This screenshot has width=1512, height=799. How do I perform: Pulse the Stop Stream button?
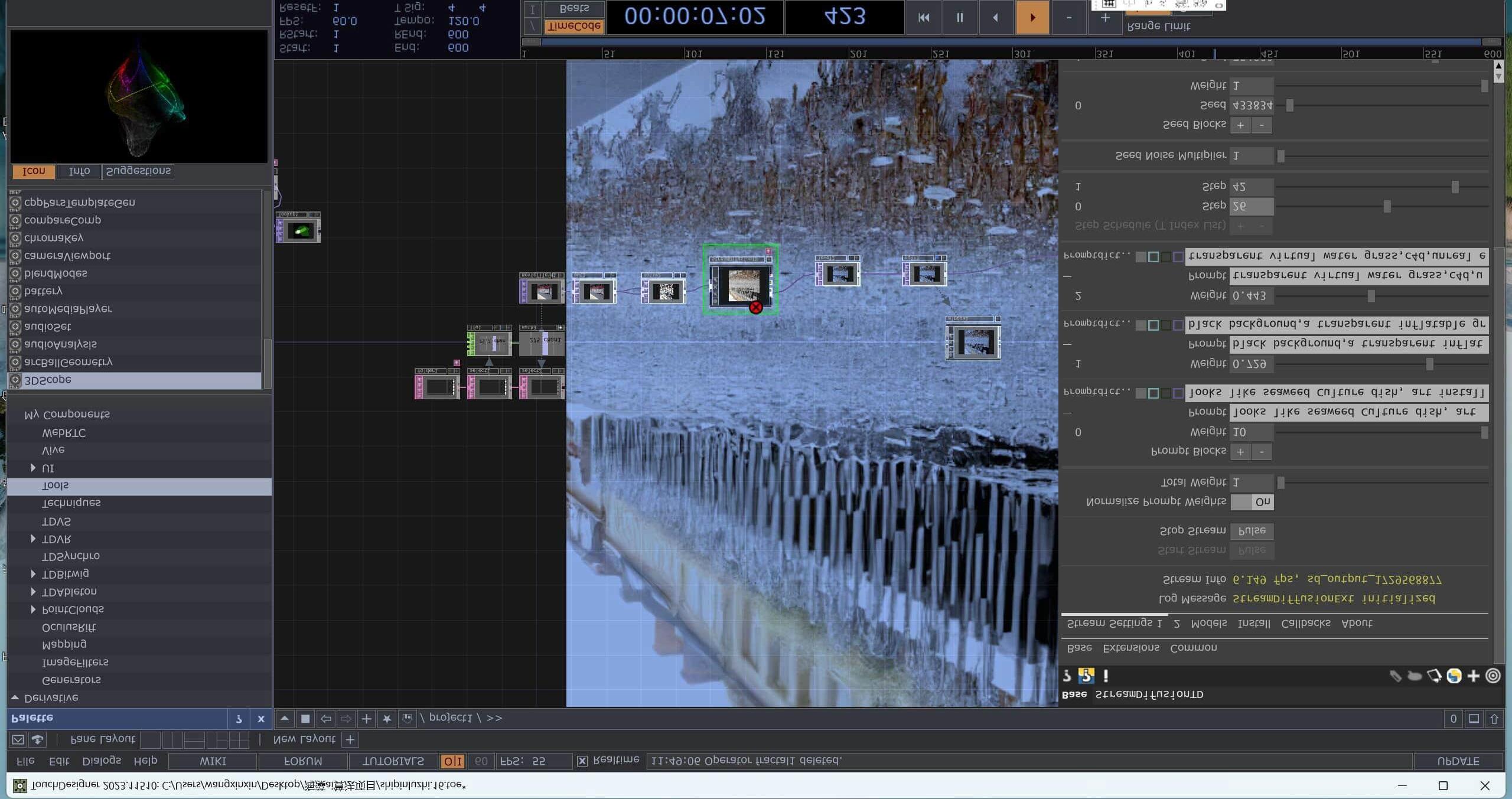1252,530
